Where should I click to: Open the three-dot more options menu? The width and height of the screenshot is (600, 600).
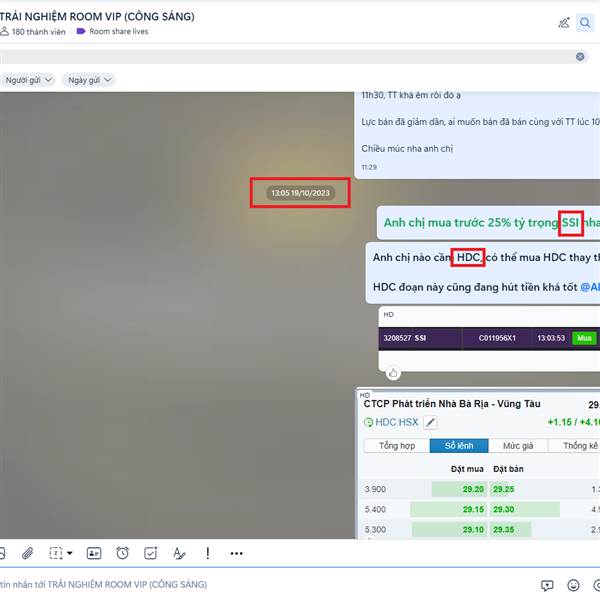(236, 553)
